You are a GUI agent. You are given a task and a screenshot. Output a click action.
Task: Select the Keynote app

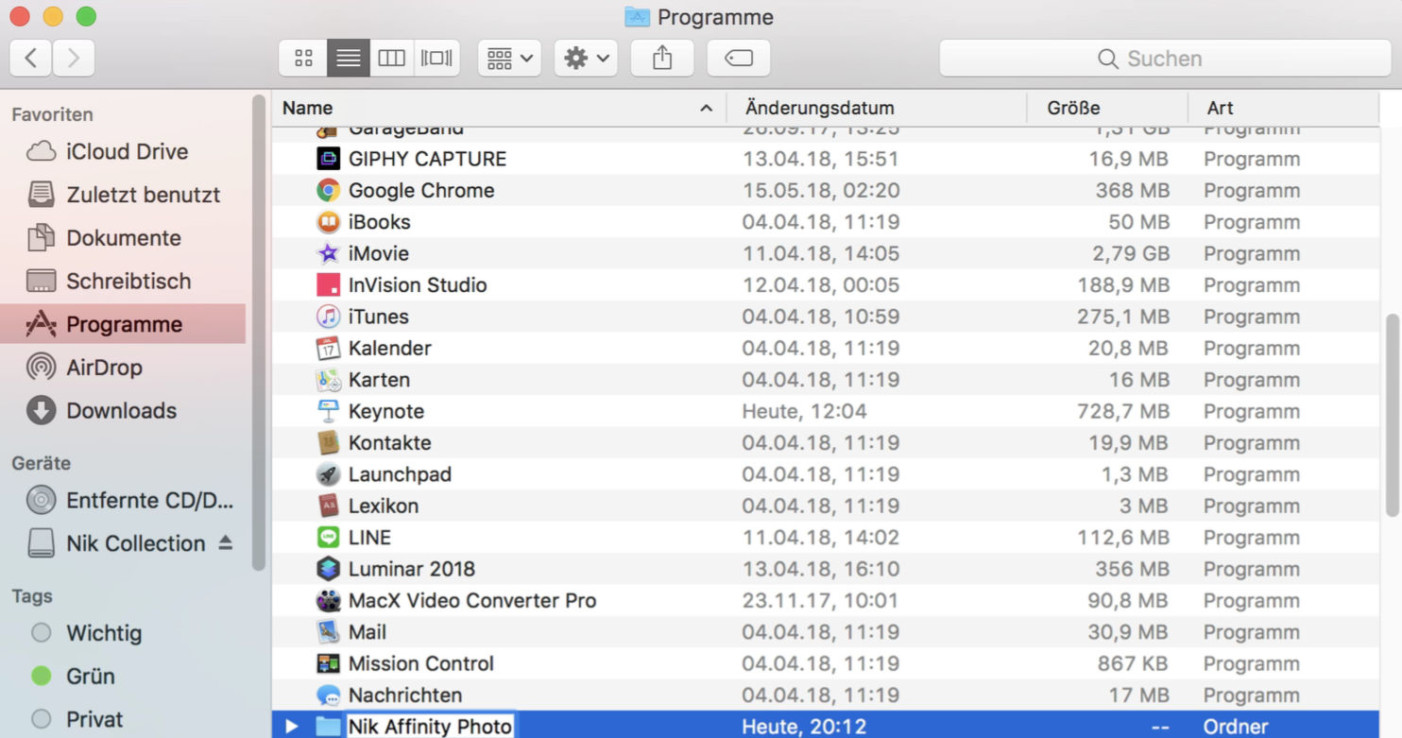tap(825, 411)
